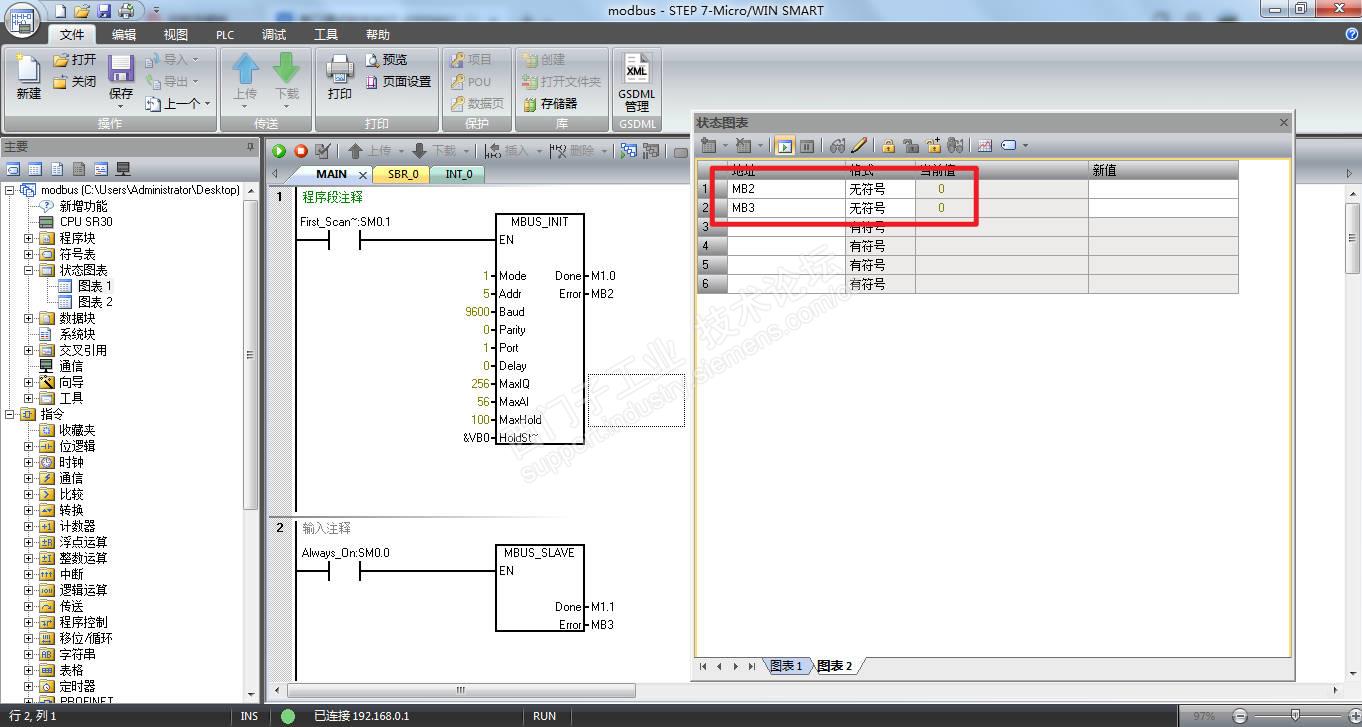Click the unforce open-lock icon in status chart
The height and width of the screenshot is (727, 1362).
(910, 146)
